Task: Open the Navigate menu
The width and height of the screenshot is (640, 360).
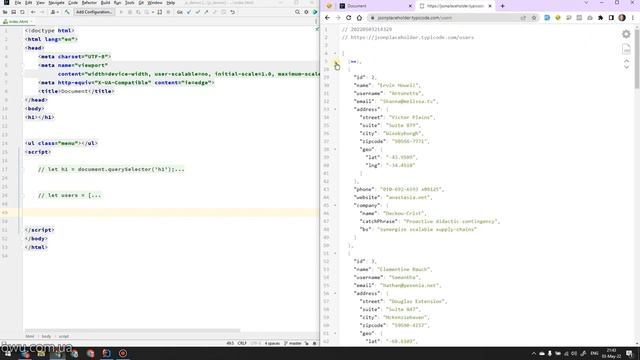Action: click(56, 3)
